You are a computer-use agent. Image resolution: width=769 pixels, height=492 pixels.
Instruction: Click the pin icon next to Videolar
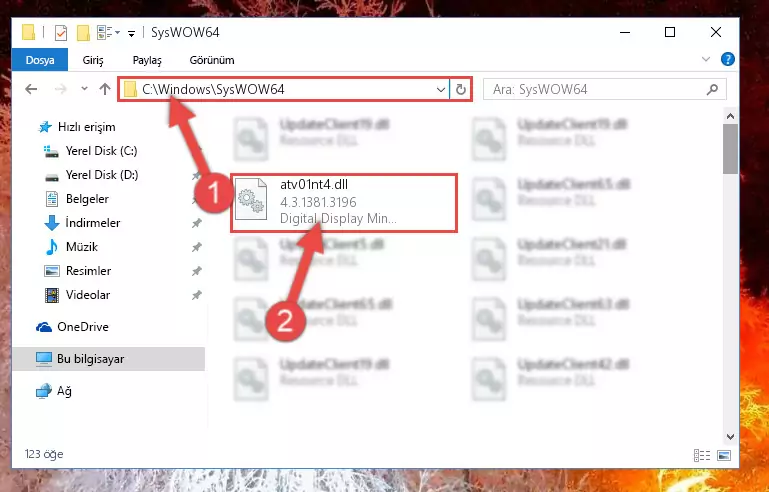[x=197, y=295]
